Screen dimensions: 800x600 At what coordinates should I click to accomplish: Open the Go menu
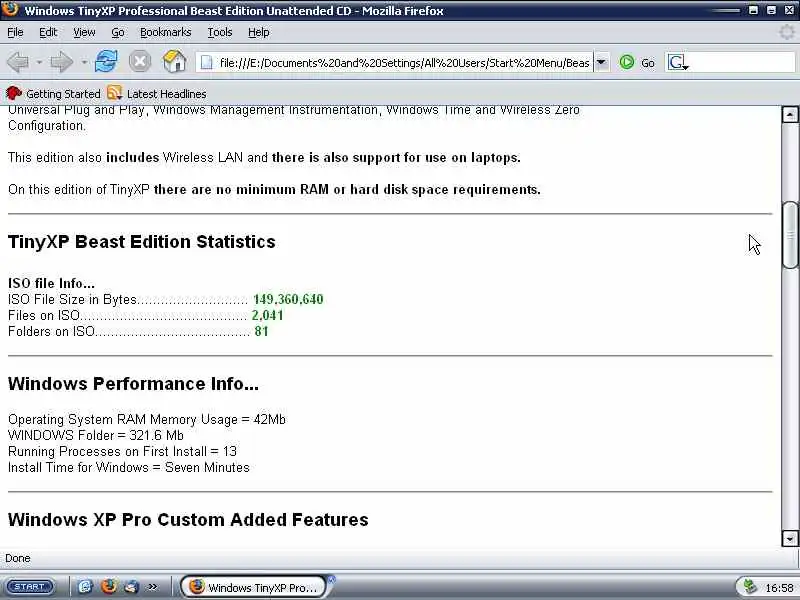[x=118, y=32]
